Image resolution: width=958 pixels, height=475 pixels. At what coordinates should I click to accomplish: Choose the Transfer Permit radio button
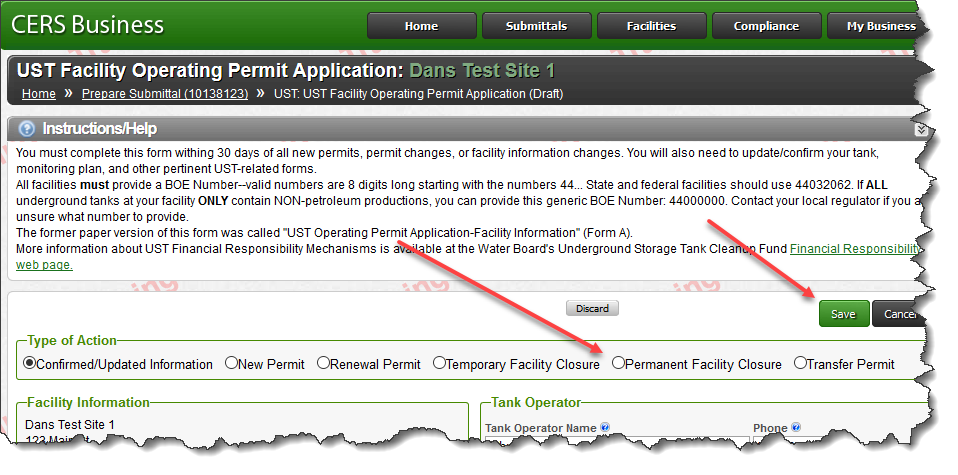point(800,364)
